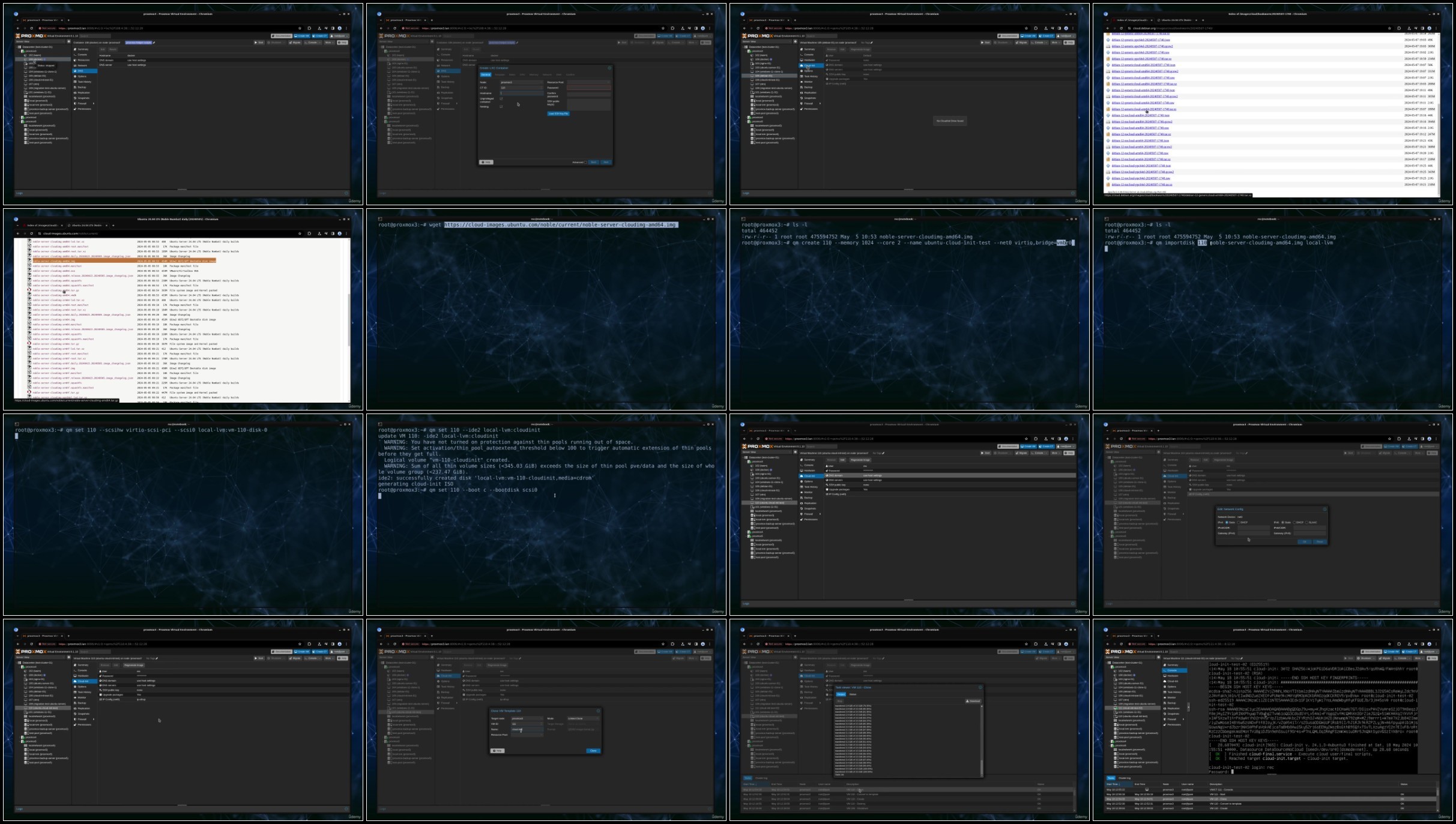The width and height of the screenshot is (1456, 824).
Task: Click file icon beside highlighted noble-server-cloudimg-amd64.img row
Action: tap(29, 261)
